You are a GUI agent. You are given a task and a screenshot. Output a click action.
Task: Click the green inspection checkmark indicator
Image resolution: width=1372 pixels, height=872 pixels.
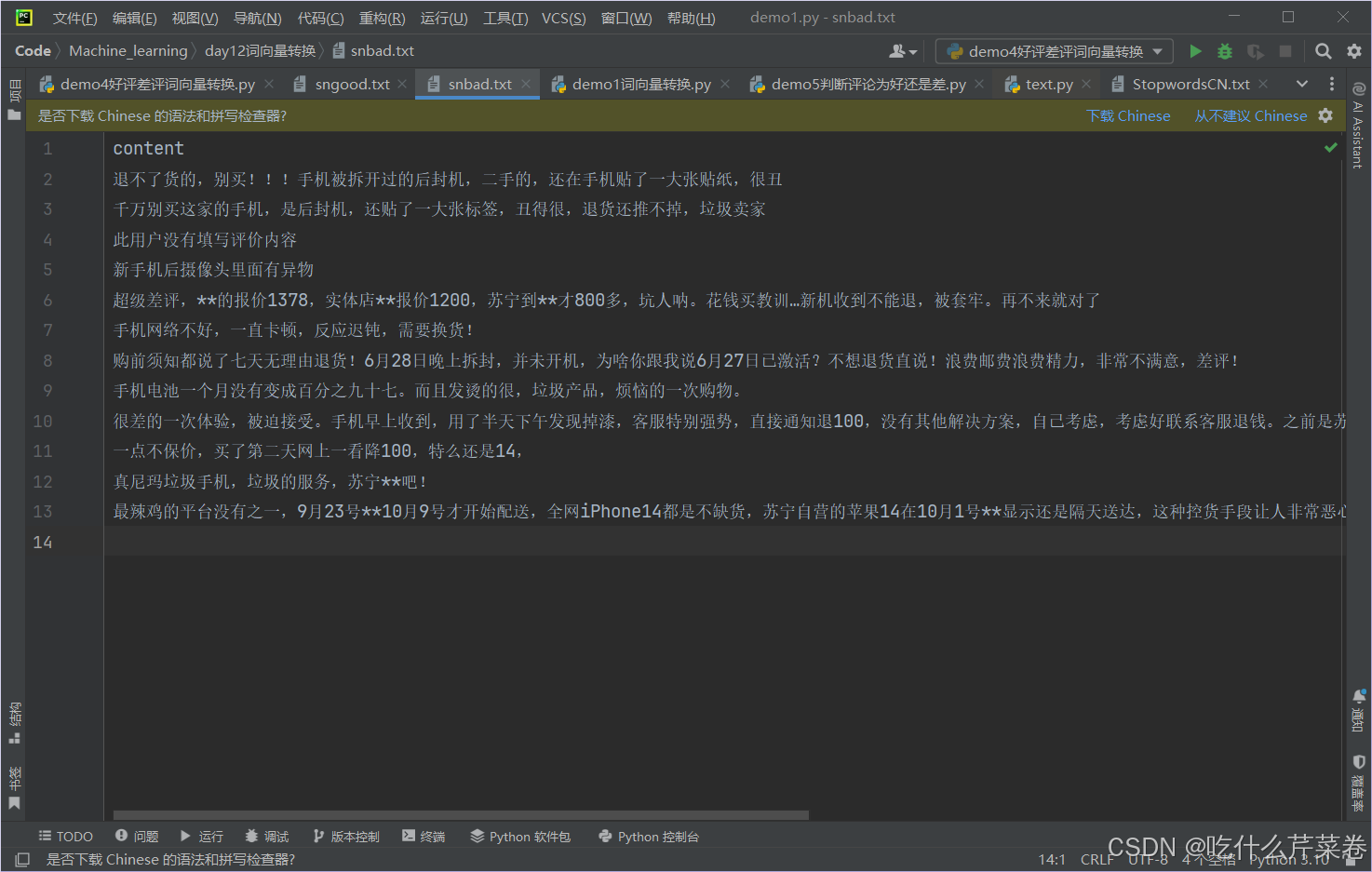tap(1331, 147)
